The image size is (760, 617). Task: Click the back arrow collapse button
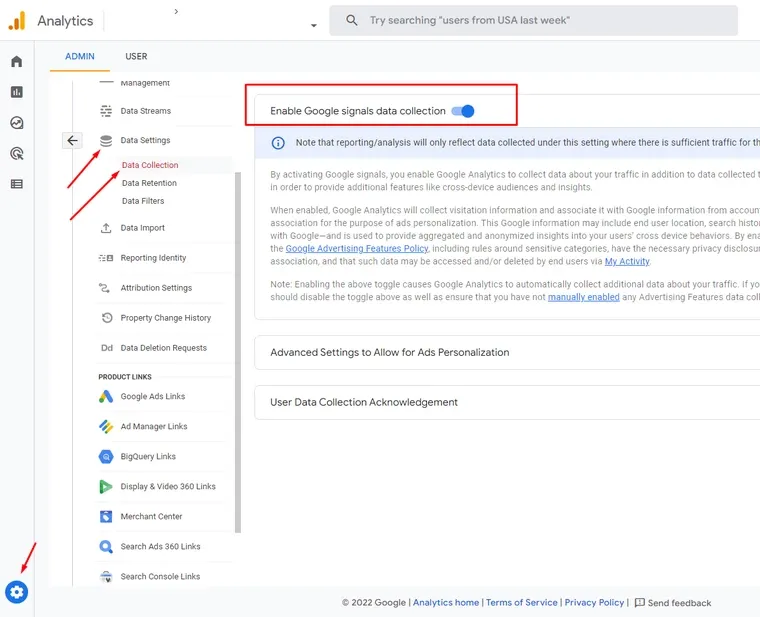(72, 141)
